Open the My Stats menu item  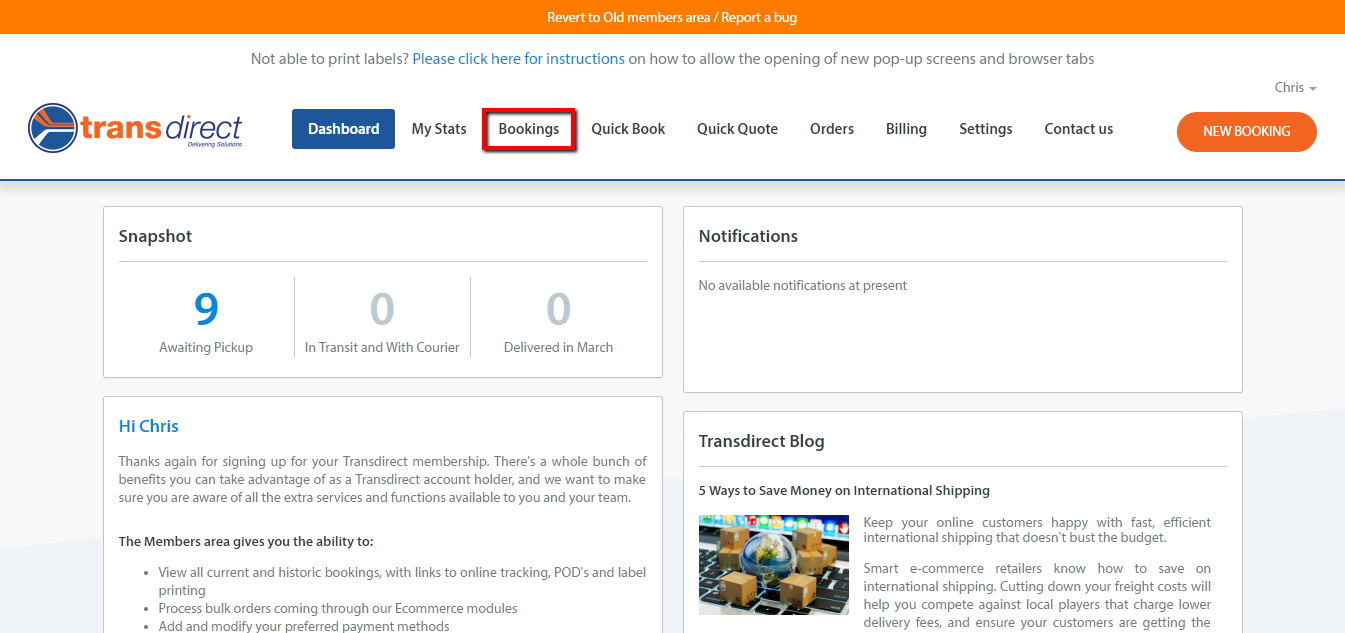click(x=439, y=129)
